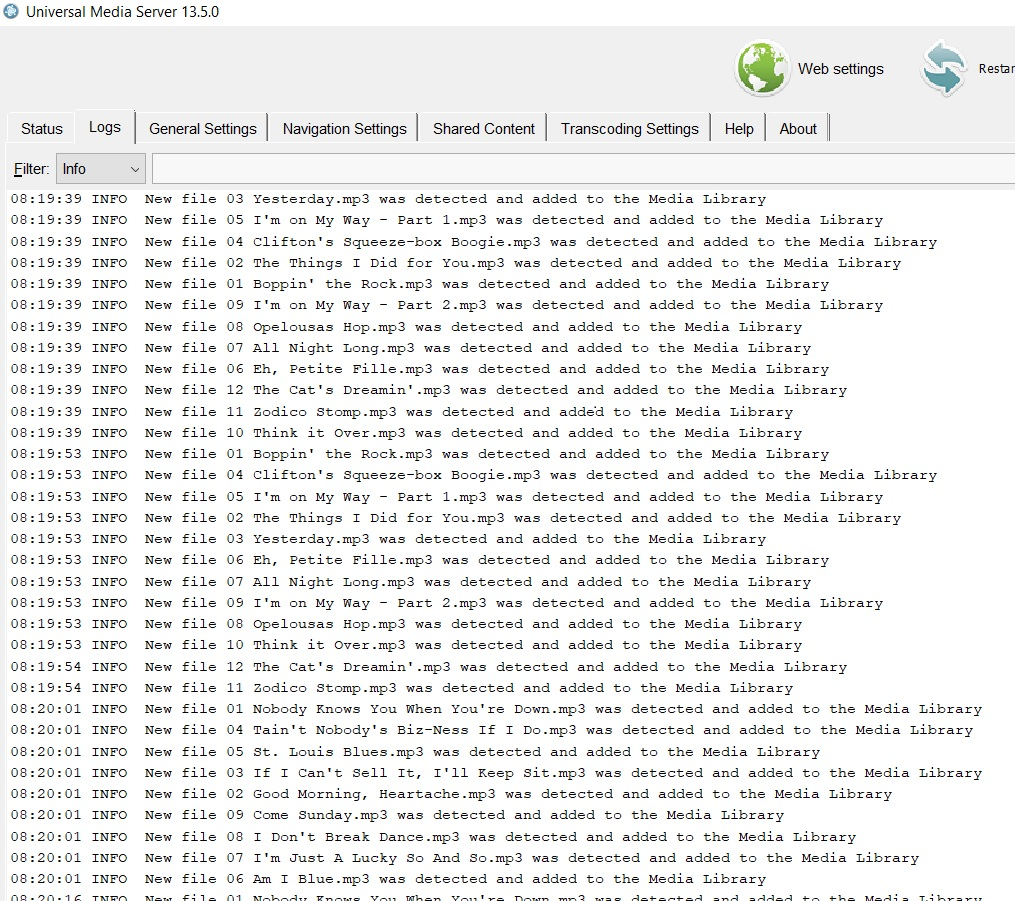
Task: Click the Web settings text label
Action: click(x=841, y=69)
